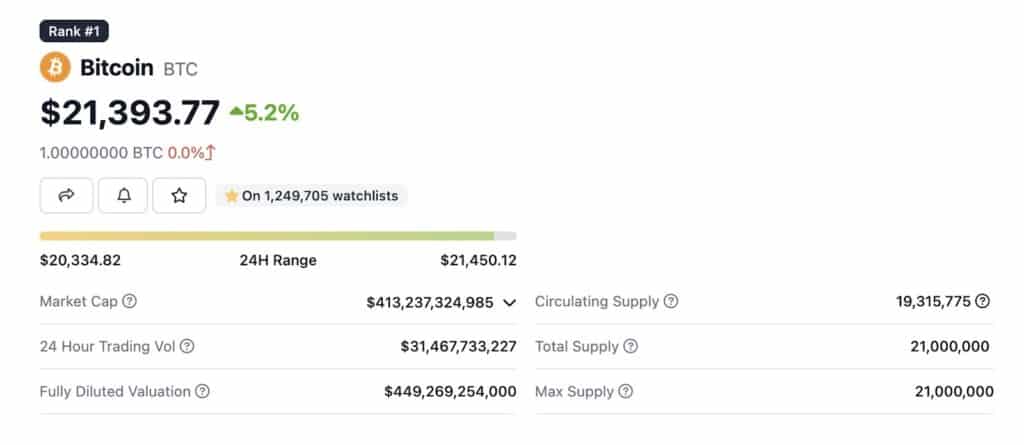The width and height of the screenshot is (1024, 445).
Task: Click the 24H Range progress bar
Action: click(278, 236)
